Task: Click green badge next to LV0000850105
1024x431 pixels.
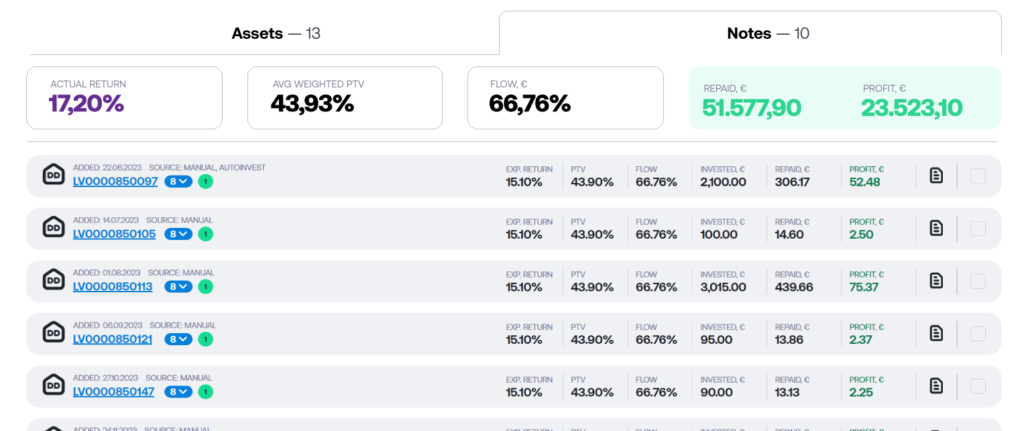Action: 205,234
